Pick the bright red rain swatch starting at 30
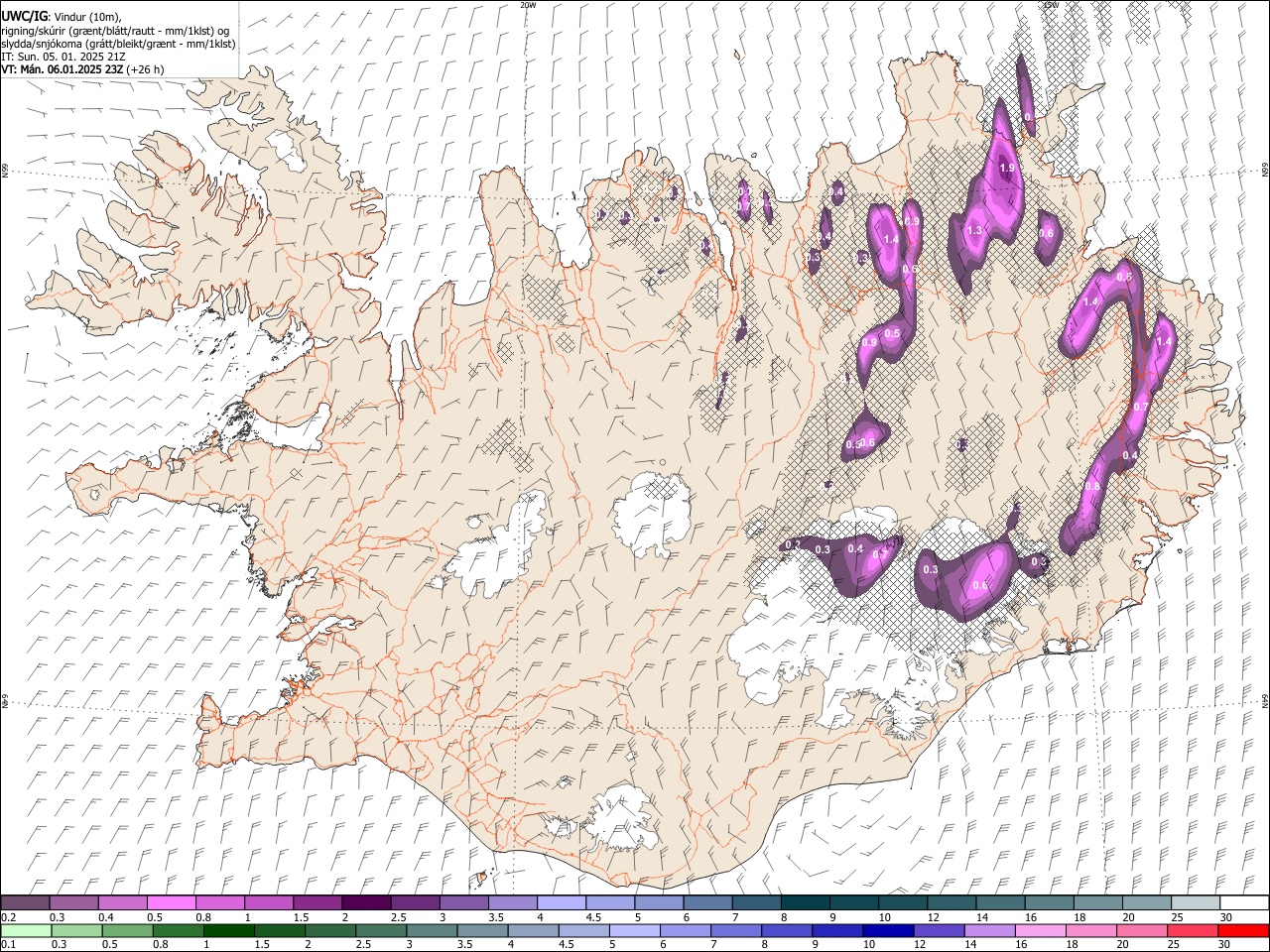Screen dimensions: 1270x952 click(x=1243, y=930)
